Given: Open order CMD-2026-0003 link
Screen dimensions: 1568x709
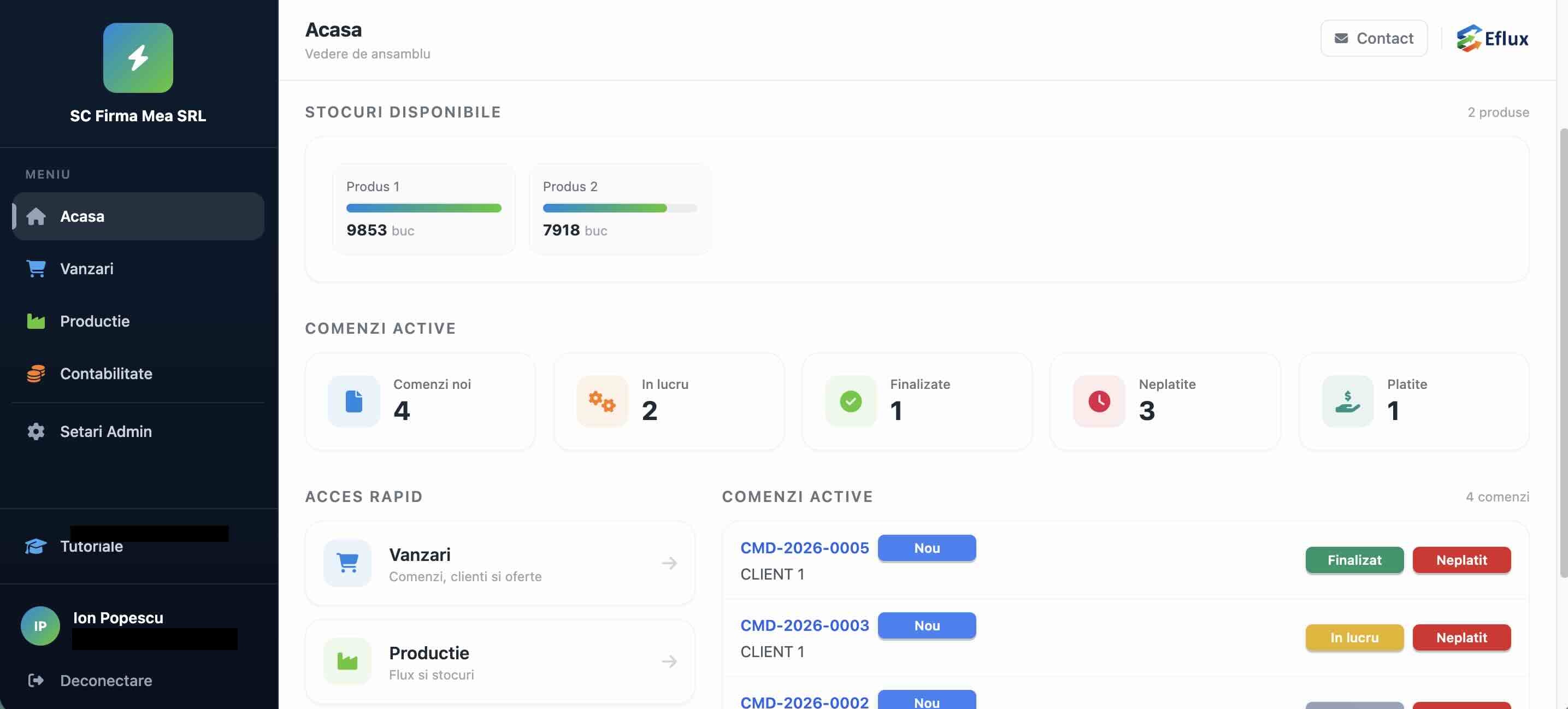Looking at the screenshot, I should tap(805, 625).
